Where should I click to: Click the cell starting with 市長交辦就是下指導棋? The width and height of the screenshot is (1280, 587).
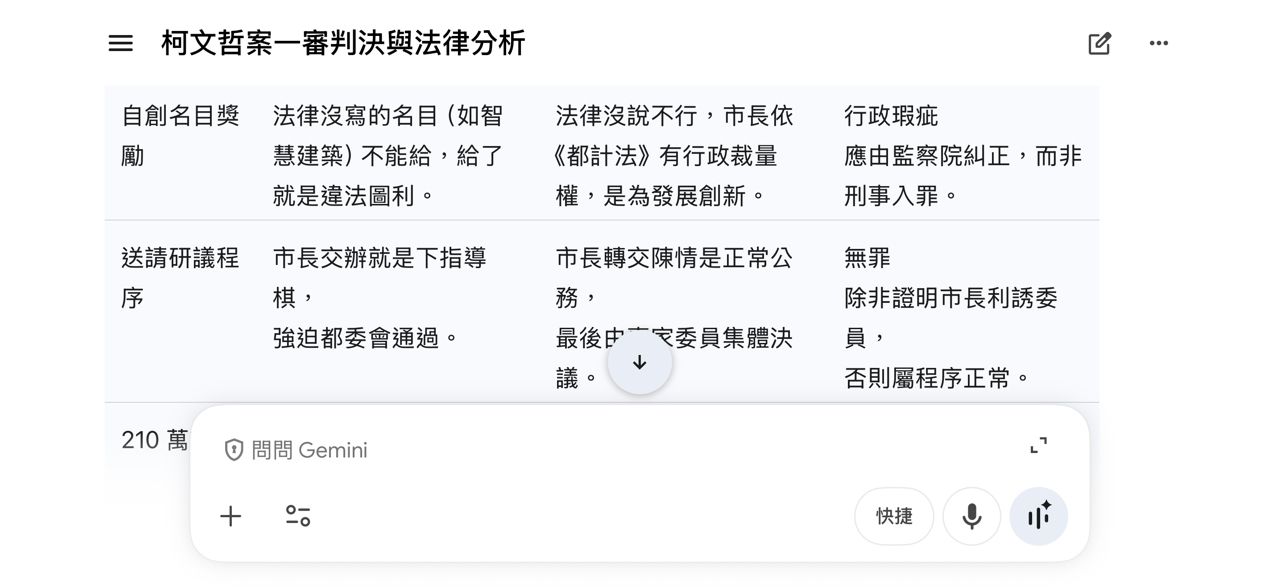380,298
